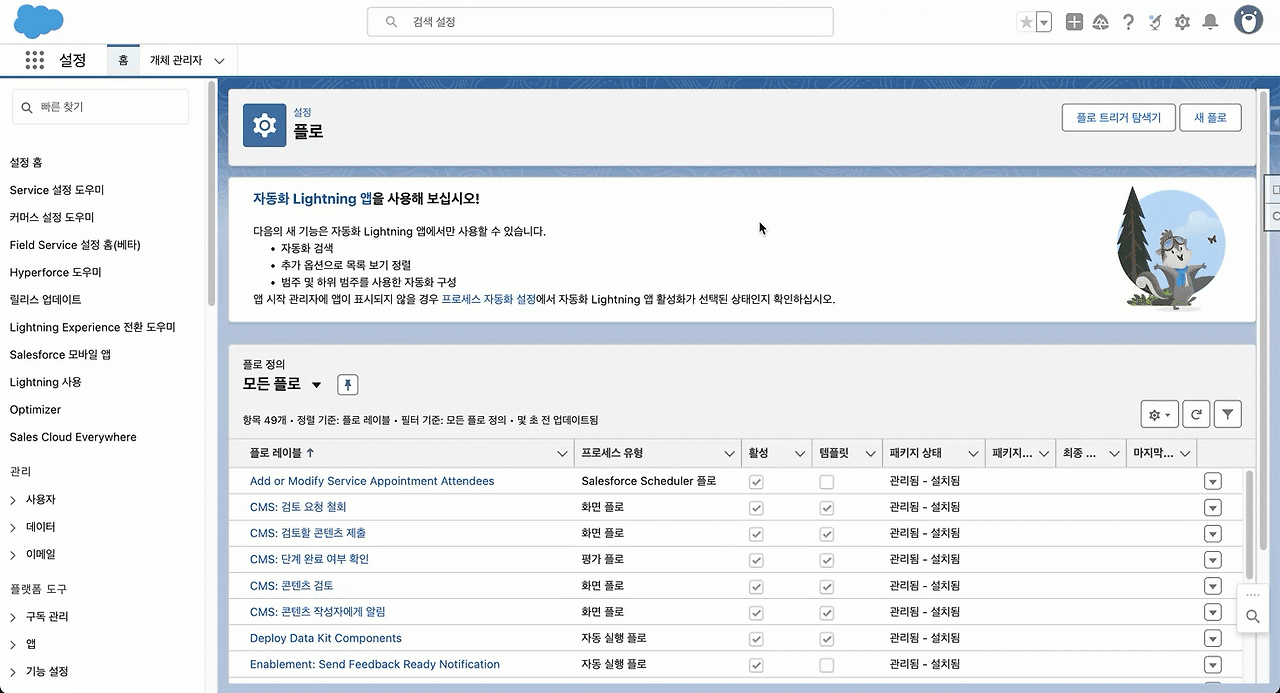Select the 개체 관리자 tab

coord(176,60)
